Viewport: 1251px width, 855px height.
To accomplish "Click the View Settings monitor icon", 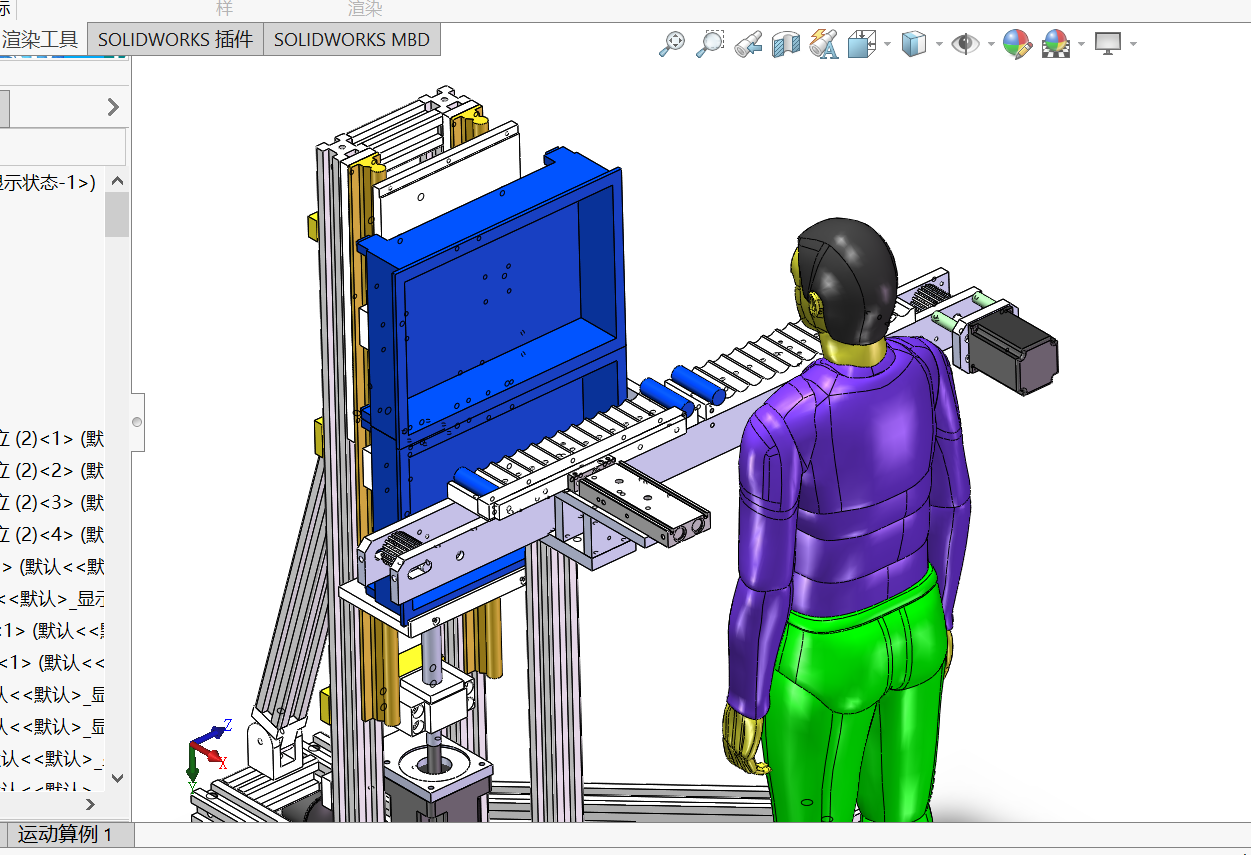I will [1108, 44].
